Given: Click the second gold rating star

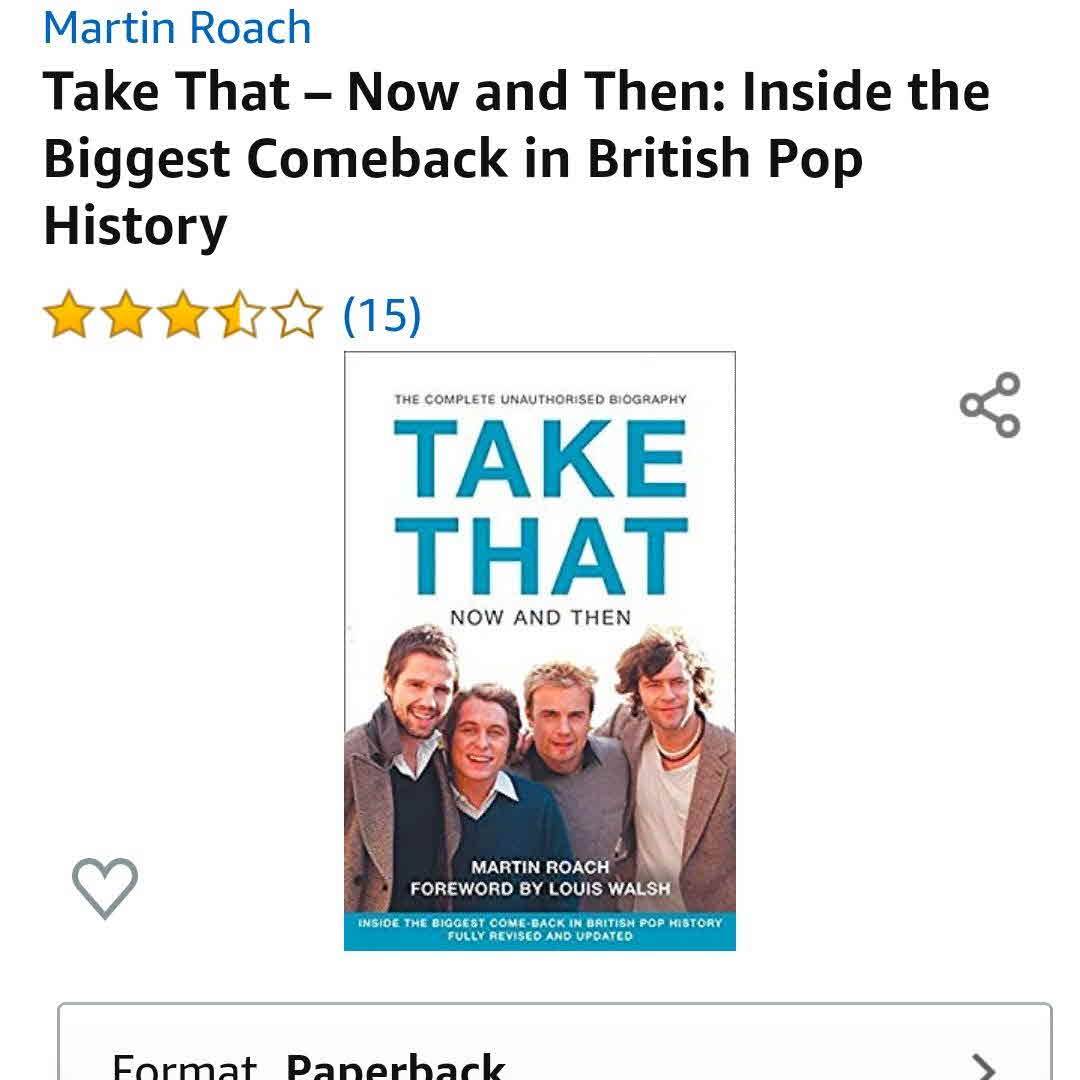Looking at the screenshot, I should (126, 315).
